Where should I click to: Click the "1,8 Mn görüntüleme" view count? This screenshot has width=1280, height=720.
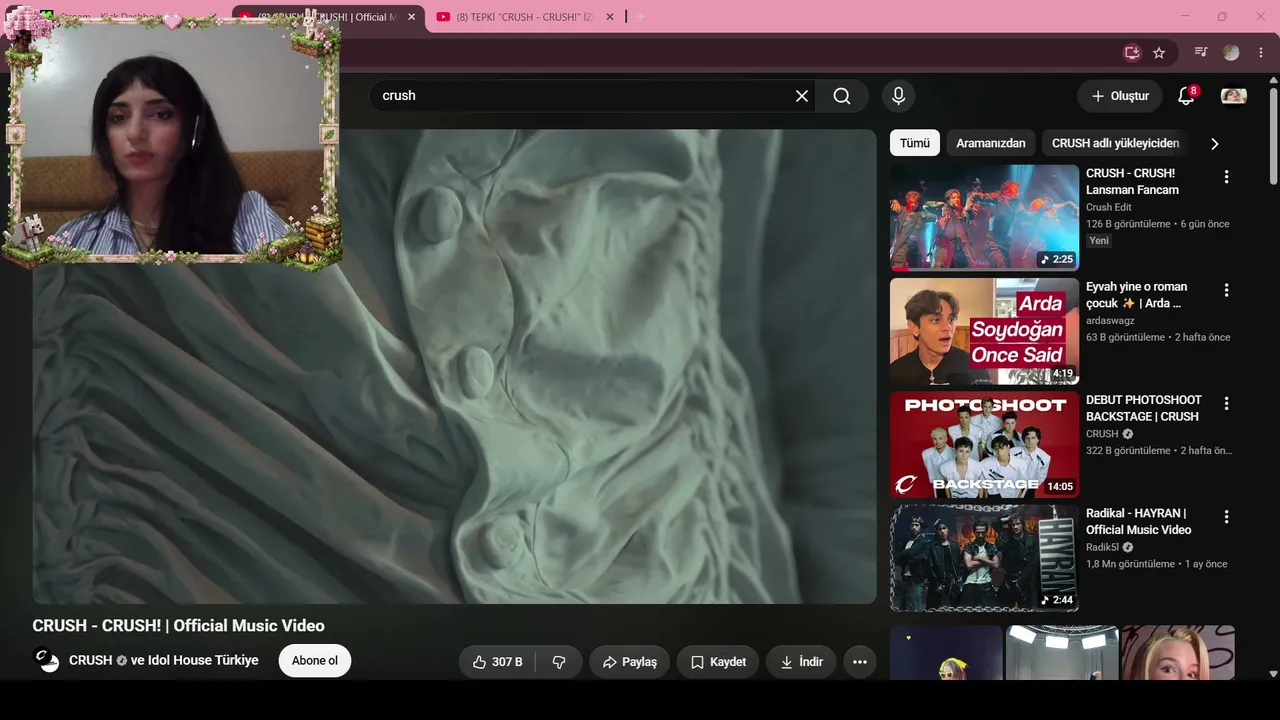coord(1131,564)
